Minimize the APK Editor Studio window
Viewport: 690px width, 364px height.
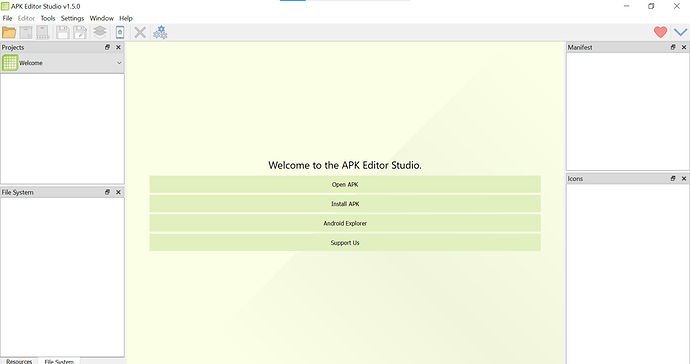[x=627, y=6]
